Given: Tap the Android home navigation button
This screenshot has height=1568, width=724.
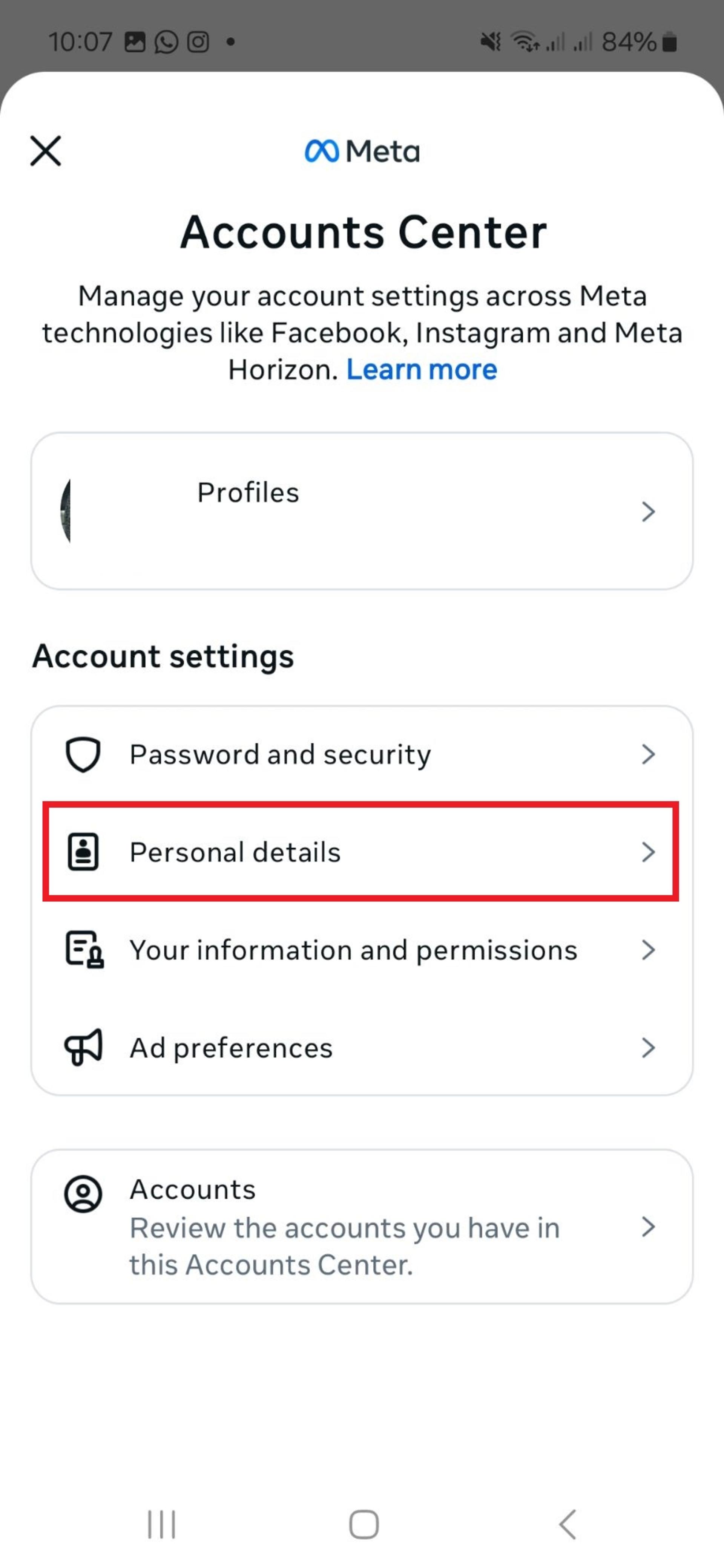Looking at the screenshot, I should (364, 1525).
